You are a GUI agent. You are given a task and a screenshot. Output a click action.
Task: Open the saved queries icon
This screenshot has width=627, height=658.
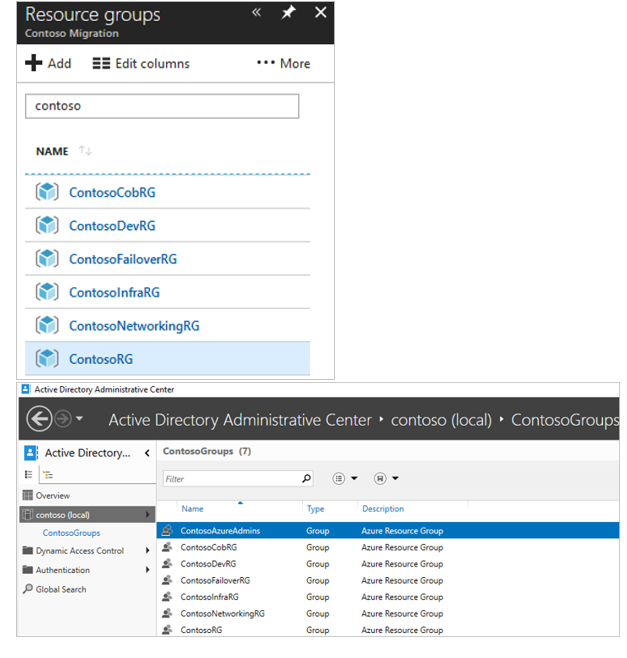click(x=380, y=478)
